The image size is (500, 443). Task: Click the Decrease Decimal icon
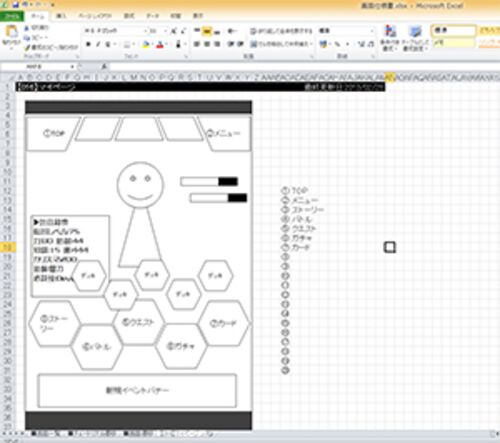(371, 44)
